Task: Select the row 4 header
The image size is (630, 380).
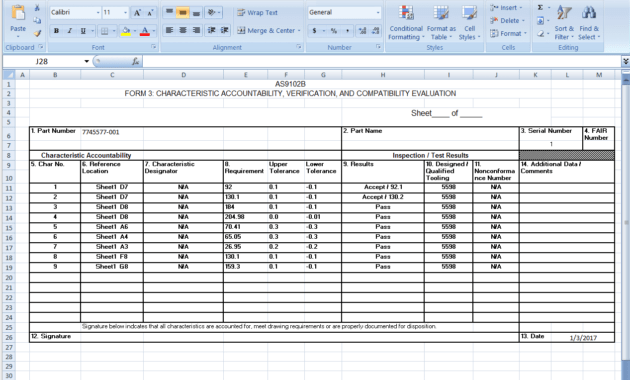Action: pyautogui.click(x=9, y=113)
